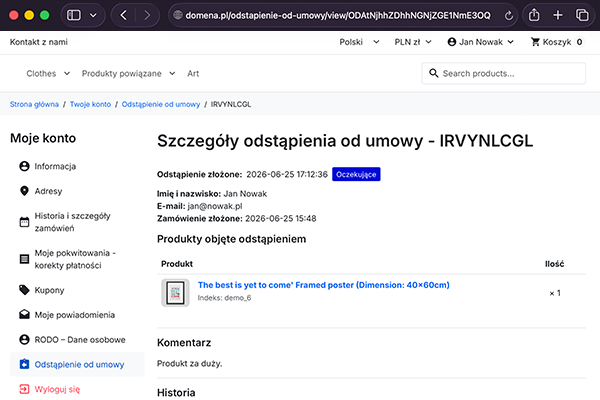Reload the page with the refresh icon

pos(509,15)
